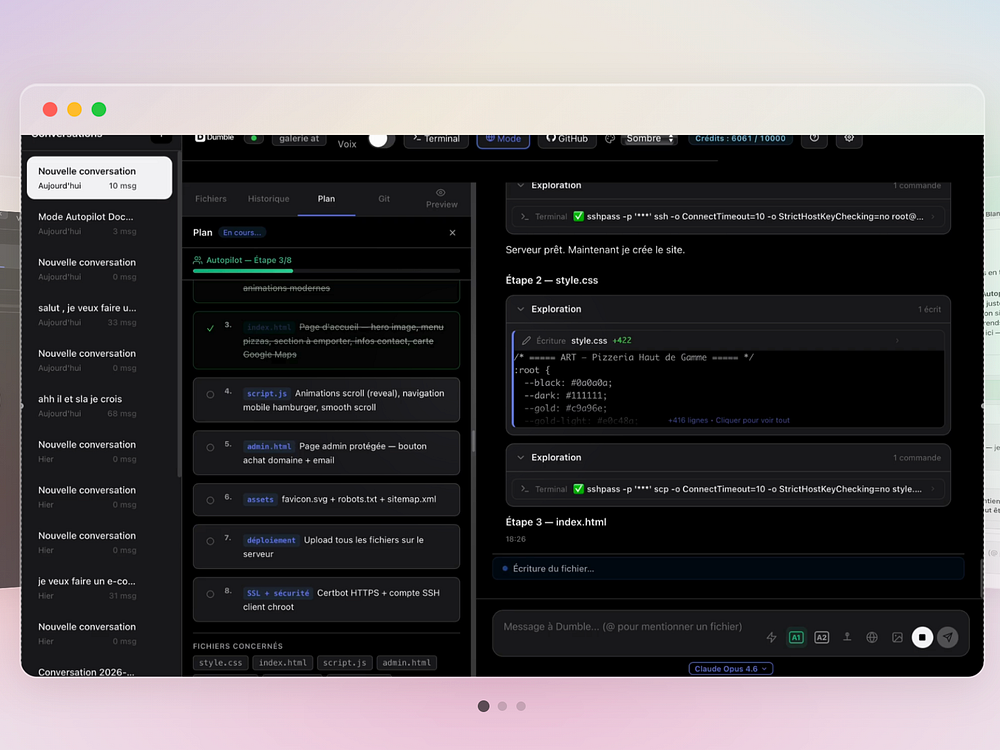
Task: Mark step 8 SSL + sécurité radio circle
Action: [x=210, y=594]
